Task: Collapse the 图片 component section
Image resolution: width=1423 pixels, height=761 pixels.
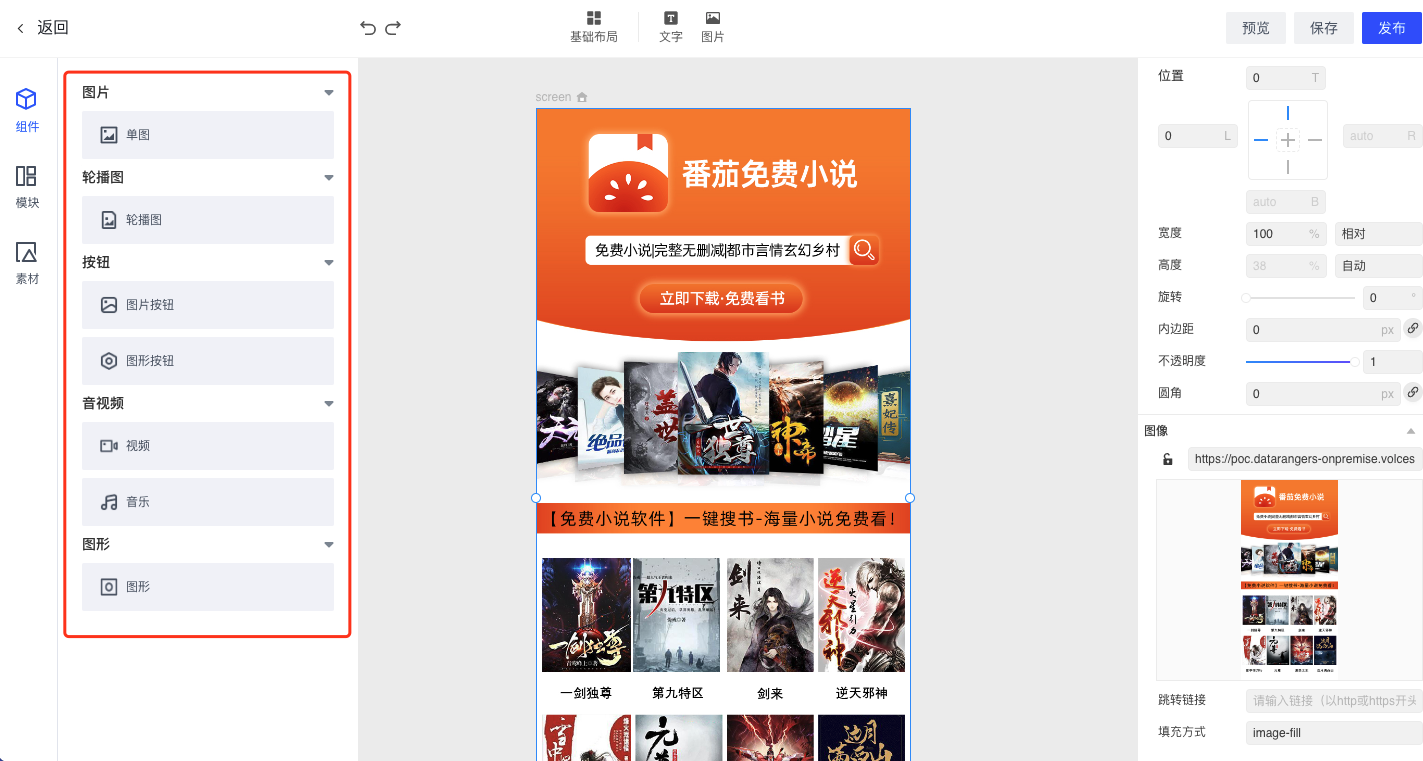Action: (329, 92)
